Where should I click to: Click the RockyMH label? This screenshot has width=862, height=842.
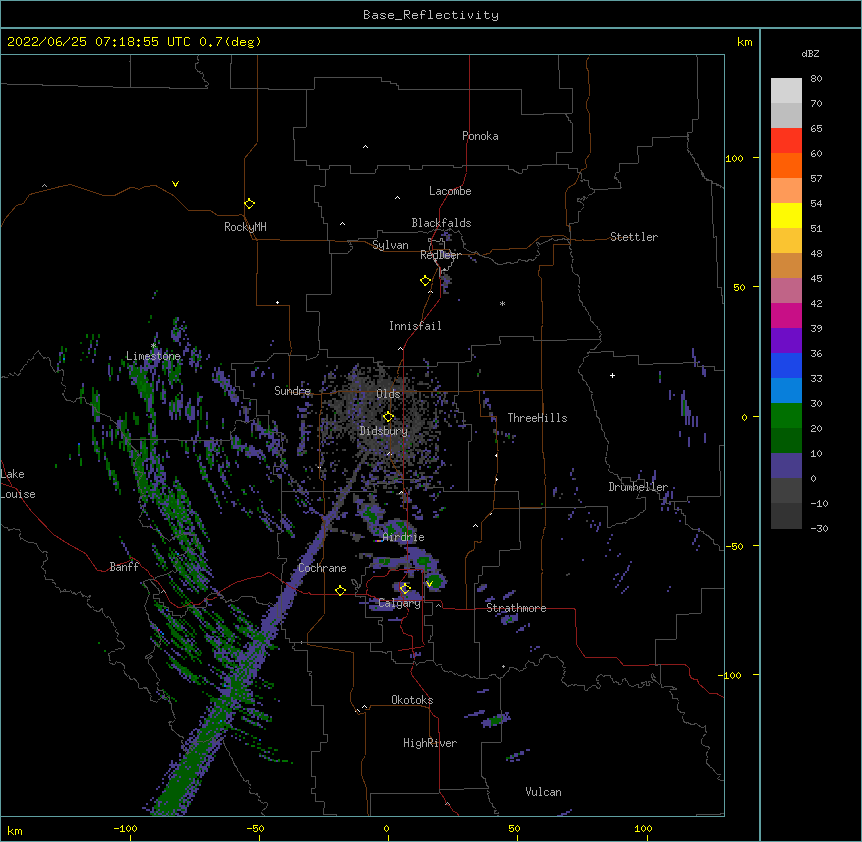245,226
